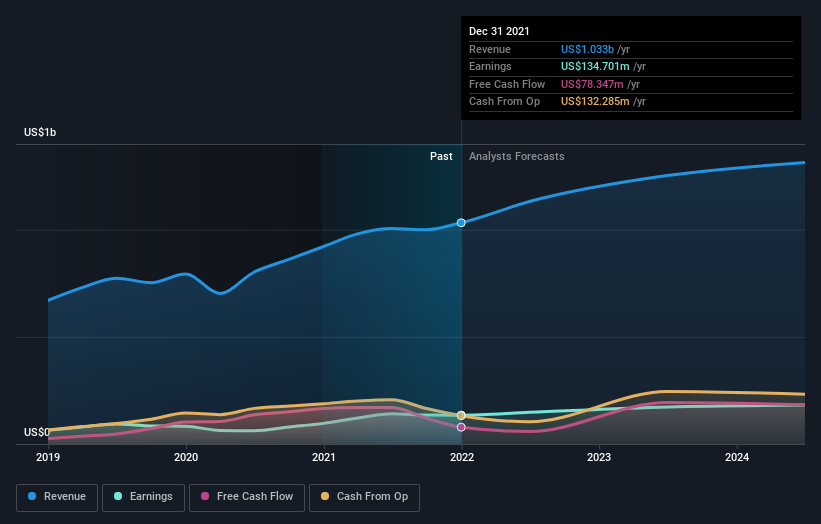The height and width of the screenshot is (524, 821).
Task: Click the 2020 x-axis label
Action: (186, 458)
